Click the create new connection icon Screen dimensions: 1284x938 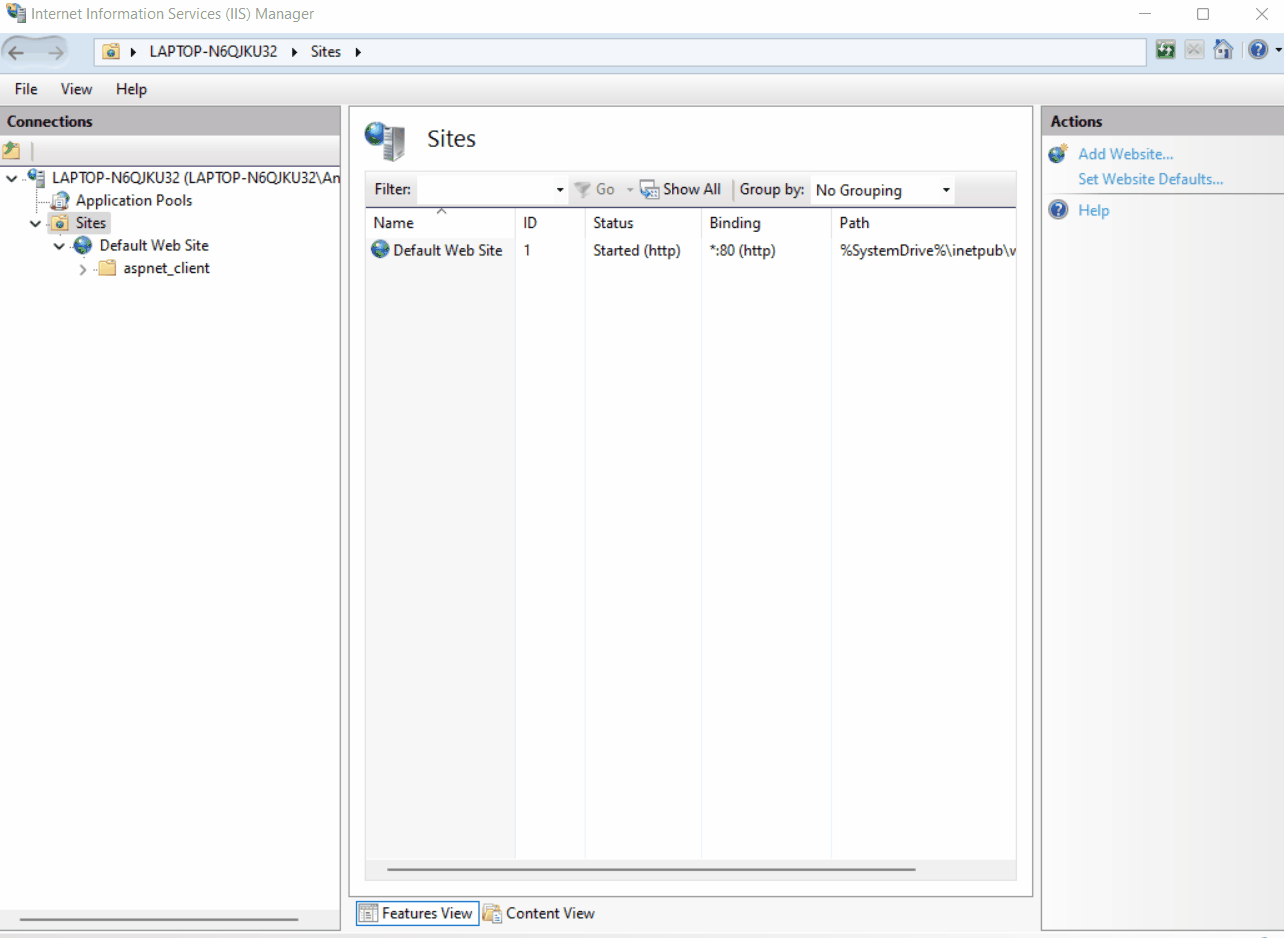click(12, 151)
